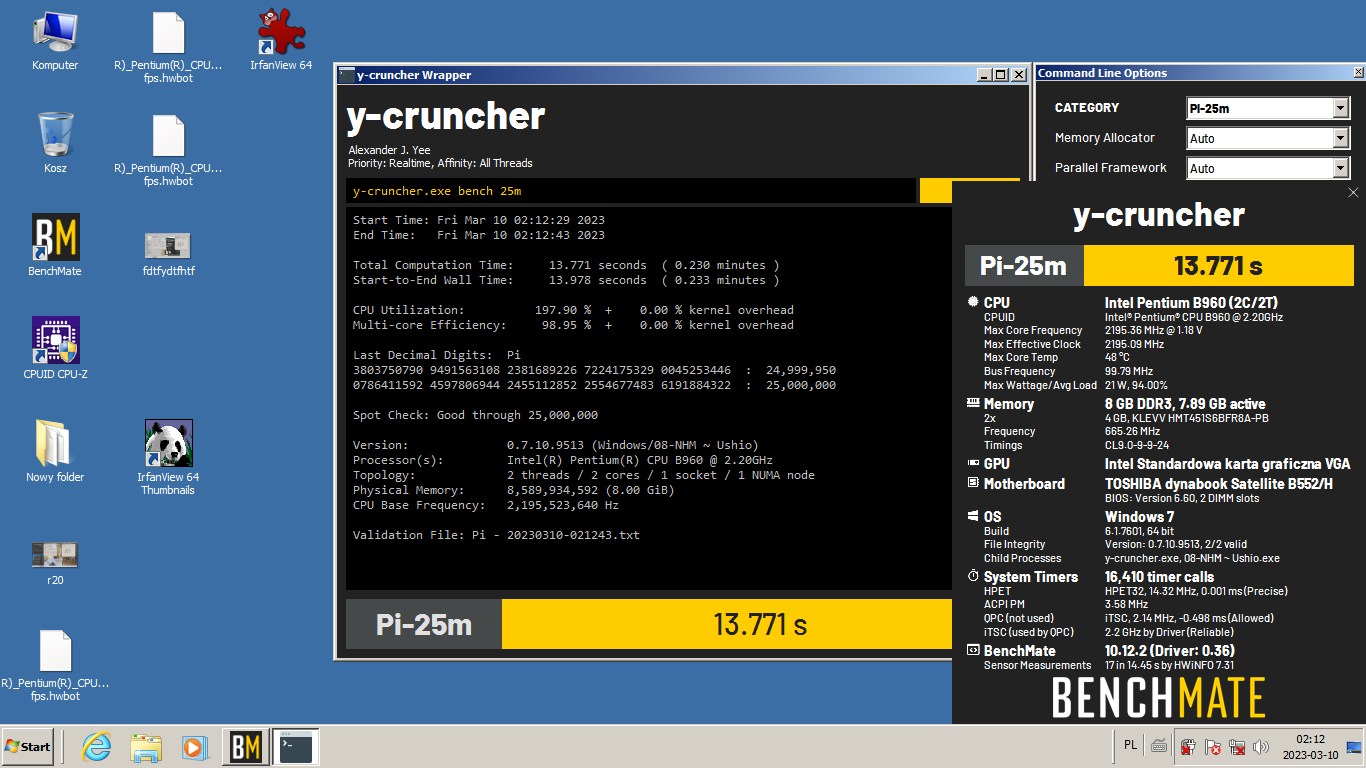
Task: Click the overlay 13.771 s score bar
Action: click(x=1218, y=266)
